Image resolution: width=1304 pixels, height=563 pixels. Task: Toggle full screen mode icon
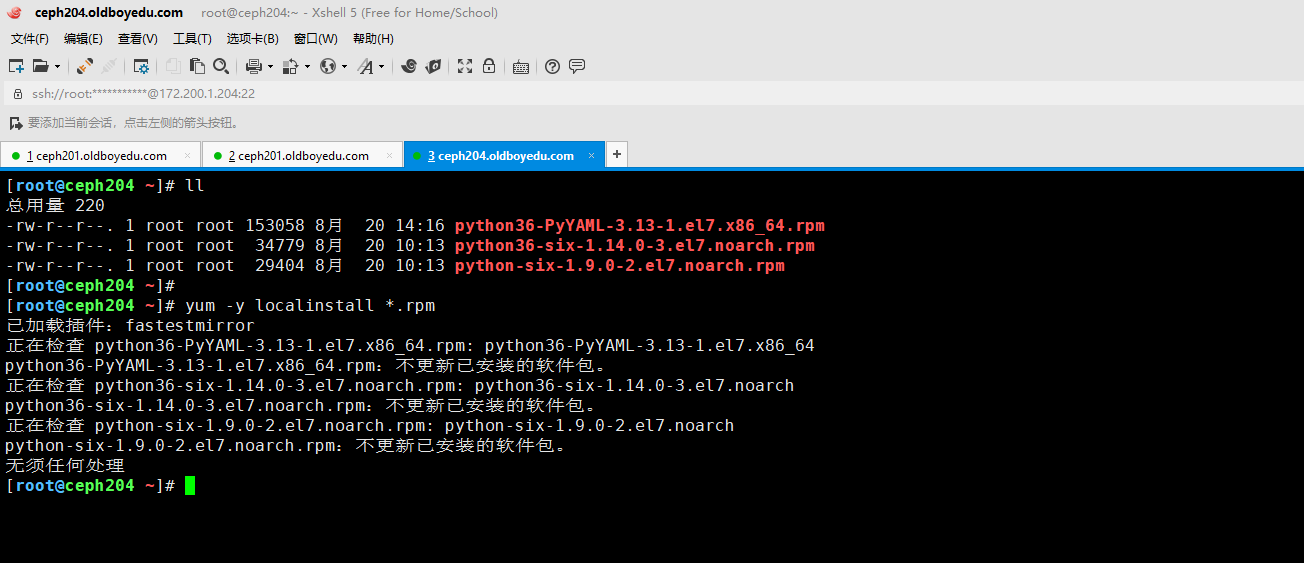pyautogui.click(x=465, y=66)
